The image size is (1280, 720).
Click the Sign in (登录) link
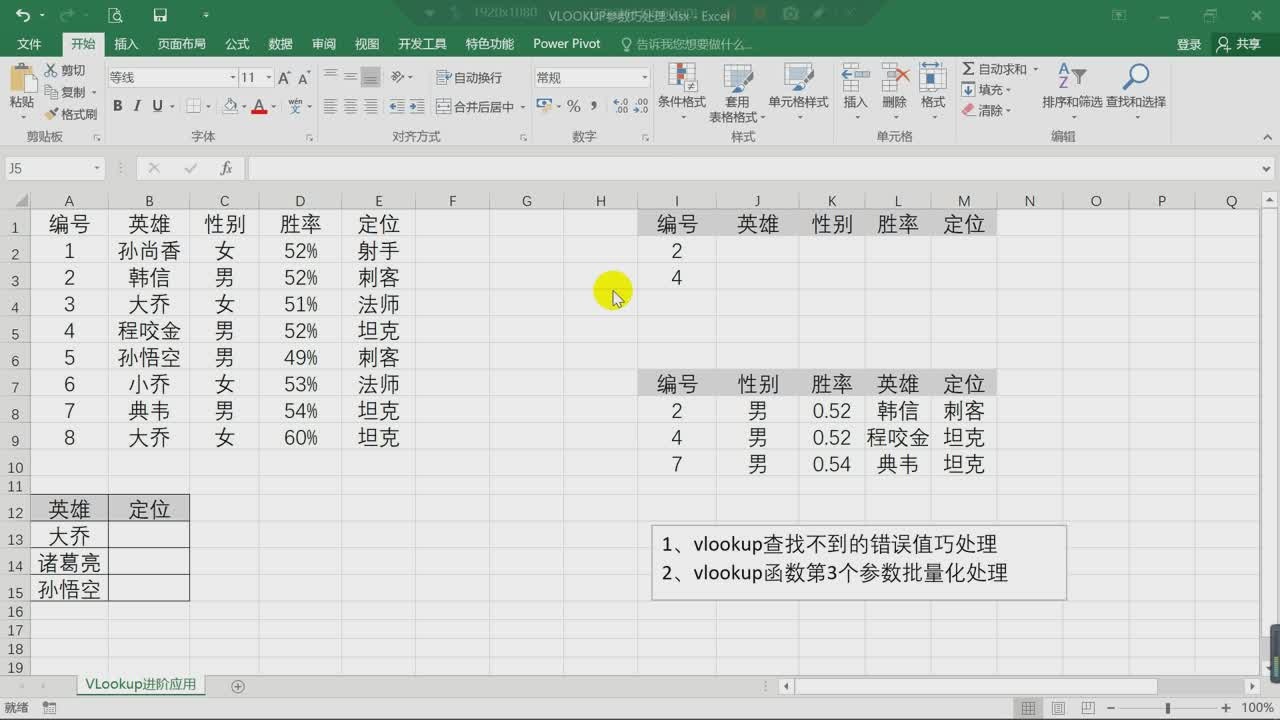1189,44
